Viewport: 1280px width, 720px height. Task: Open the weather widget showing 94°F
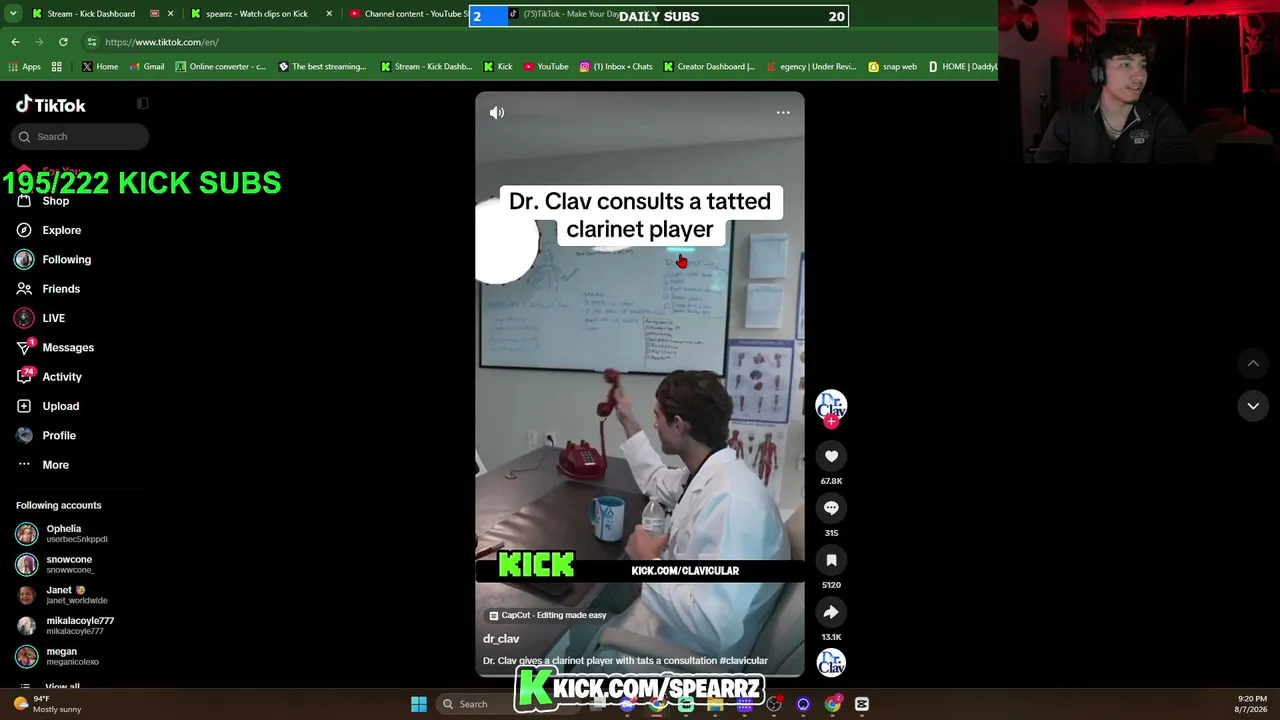[48, 704]
